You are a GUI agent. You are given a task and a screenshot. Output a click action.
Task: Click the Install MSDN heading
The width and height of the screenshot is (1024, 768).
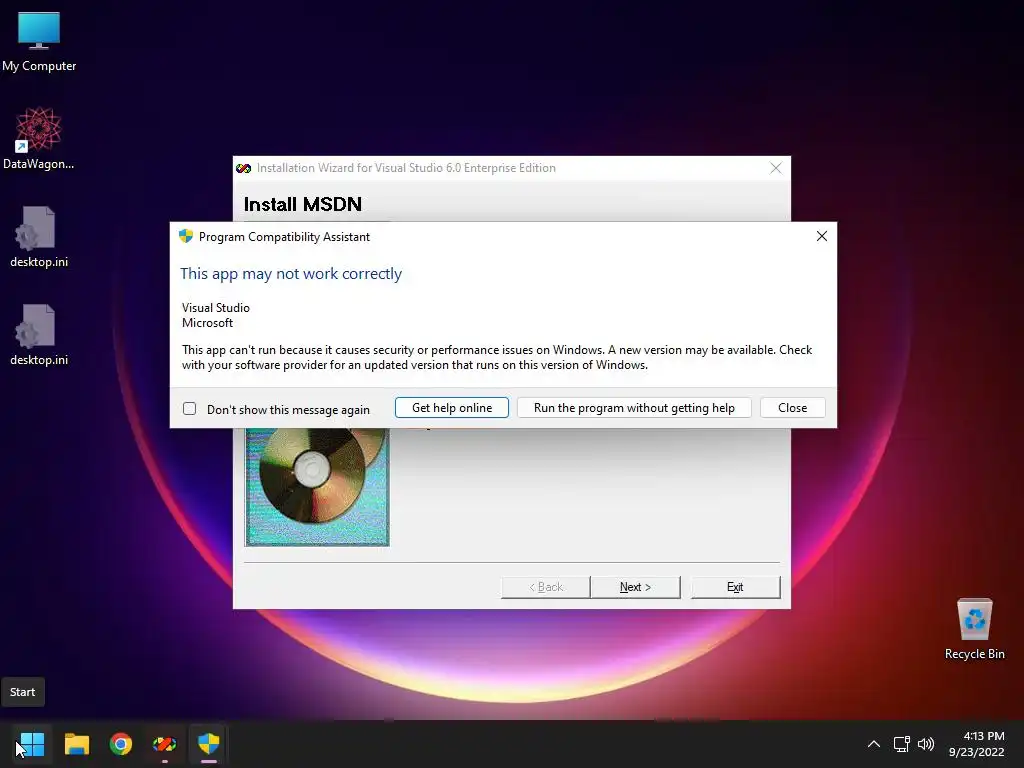coord(302,204)
